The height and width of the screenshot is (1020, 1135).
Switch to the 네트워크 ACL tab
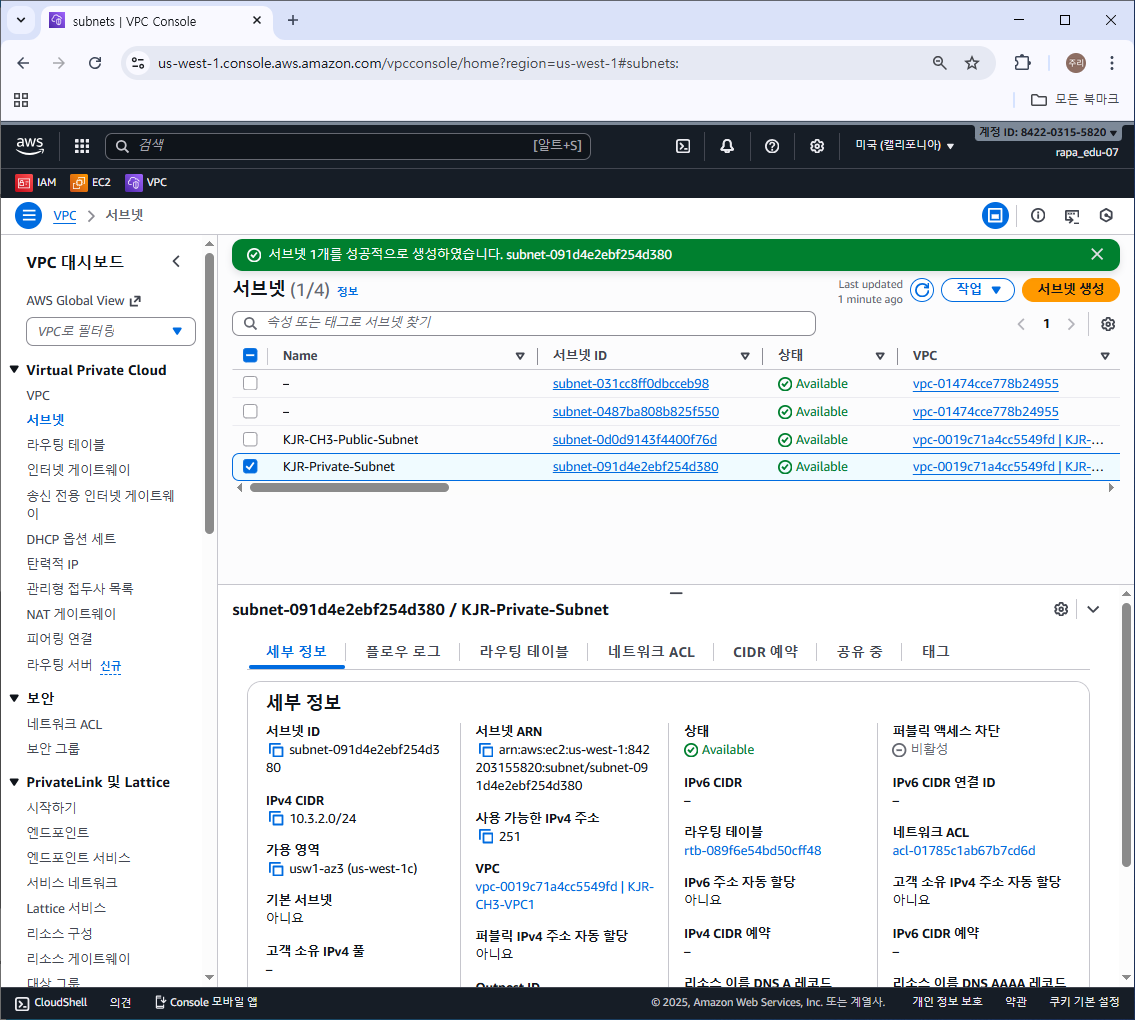coord(651,652)
